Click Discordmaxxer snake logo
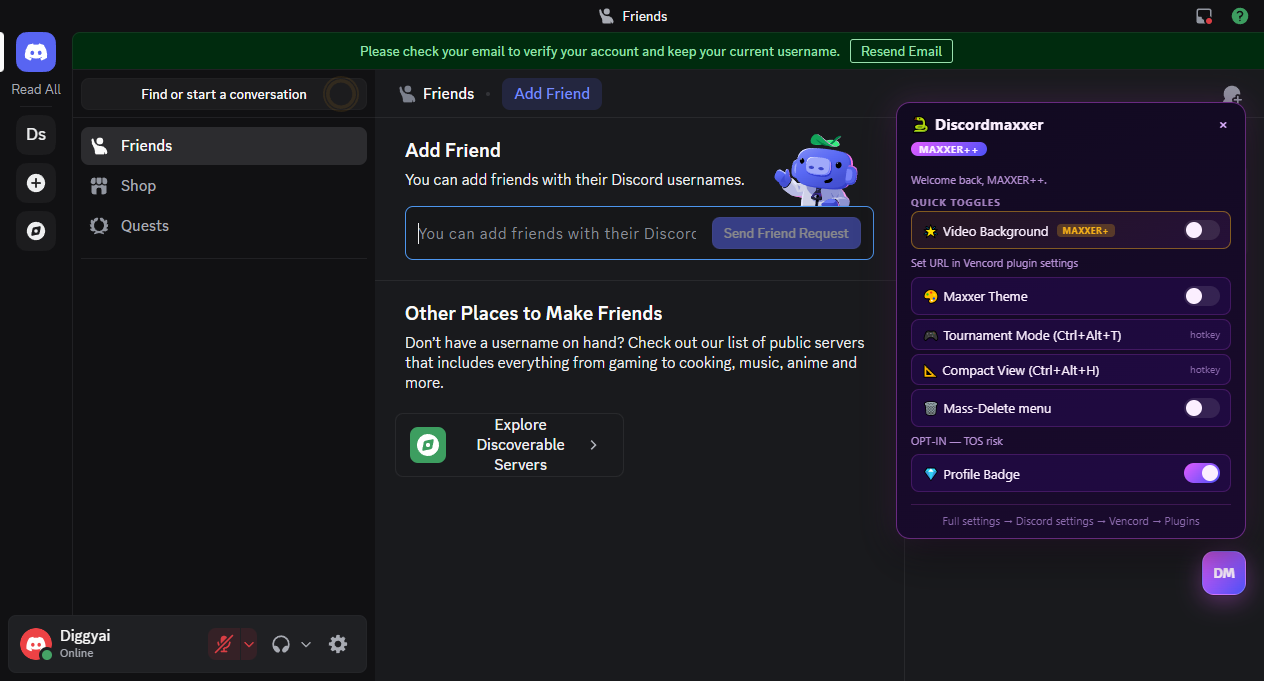Screen dimensions: 1264x681 pos(920,125)
